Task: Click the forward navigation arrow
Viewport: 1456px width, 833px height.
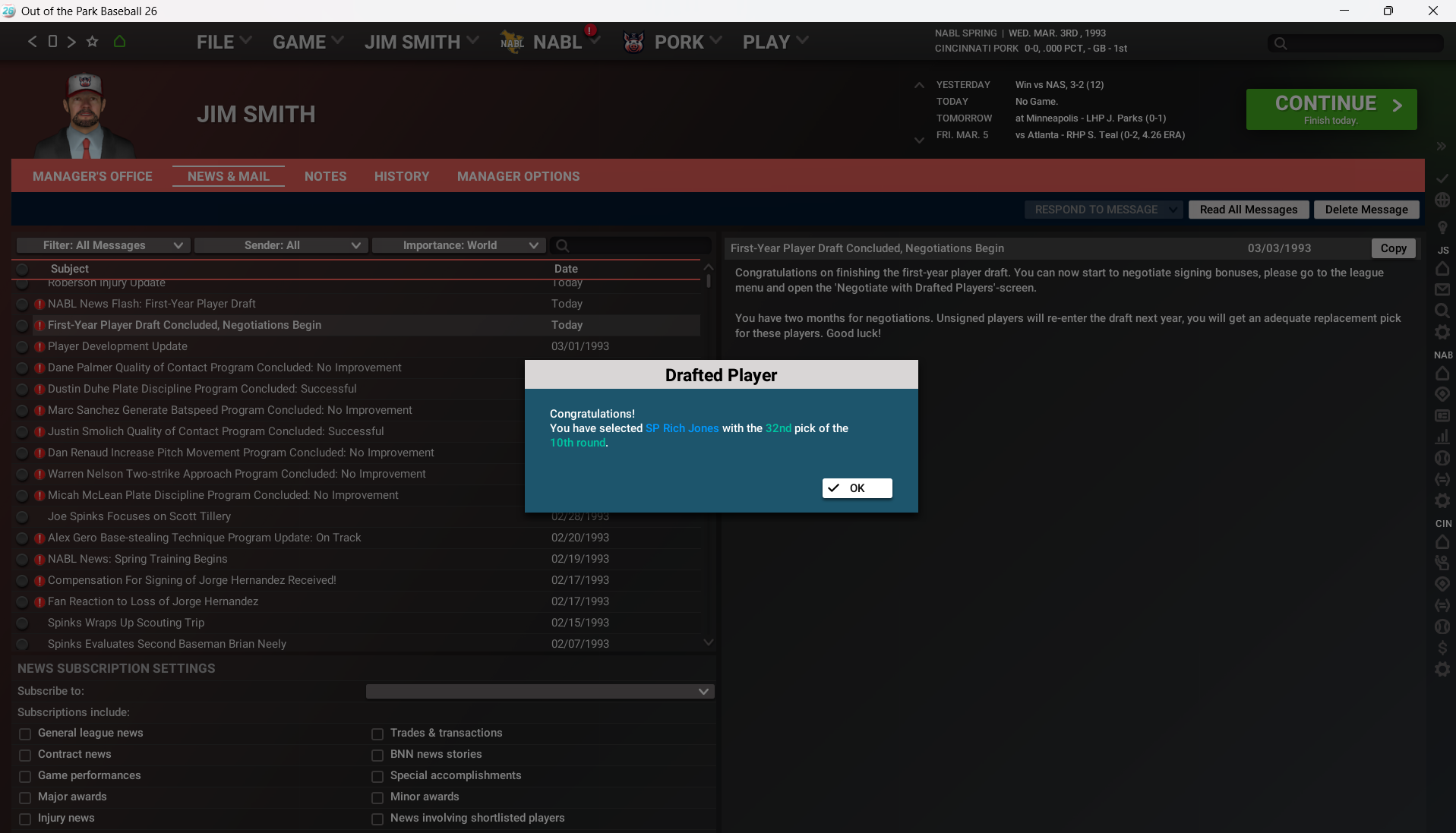Action: pyautogui.click(x=71, y=42)
